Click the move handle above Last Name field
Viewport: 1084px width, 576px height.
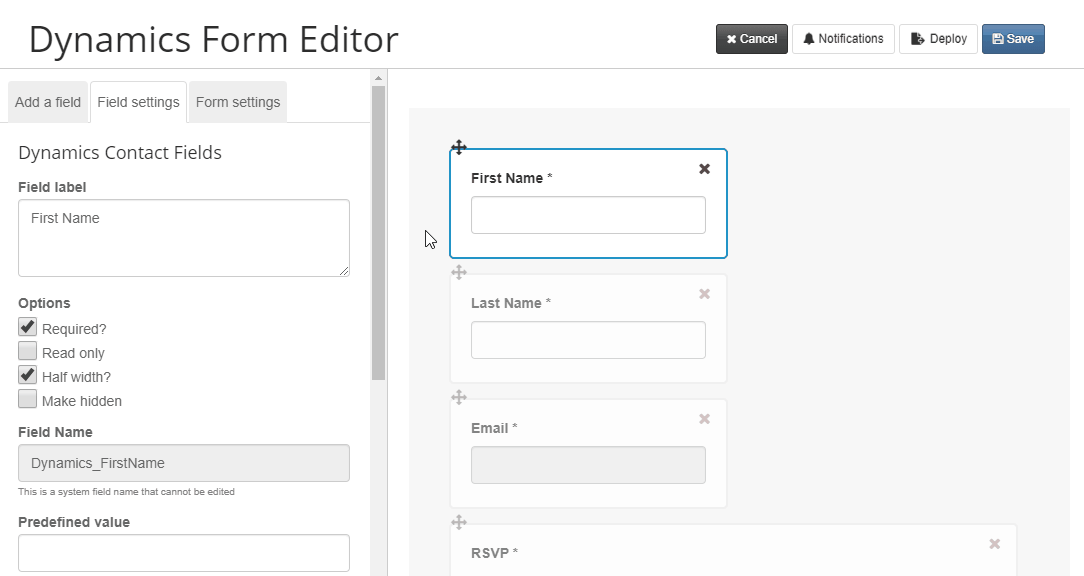(459, 272)
